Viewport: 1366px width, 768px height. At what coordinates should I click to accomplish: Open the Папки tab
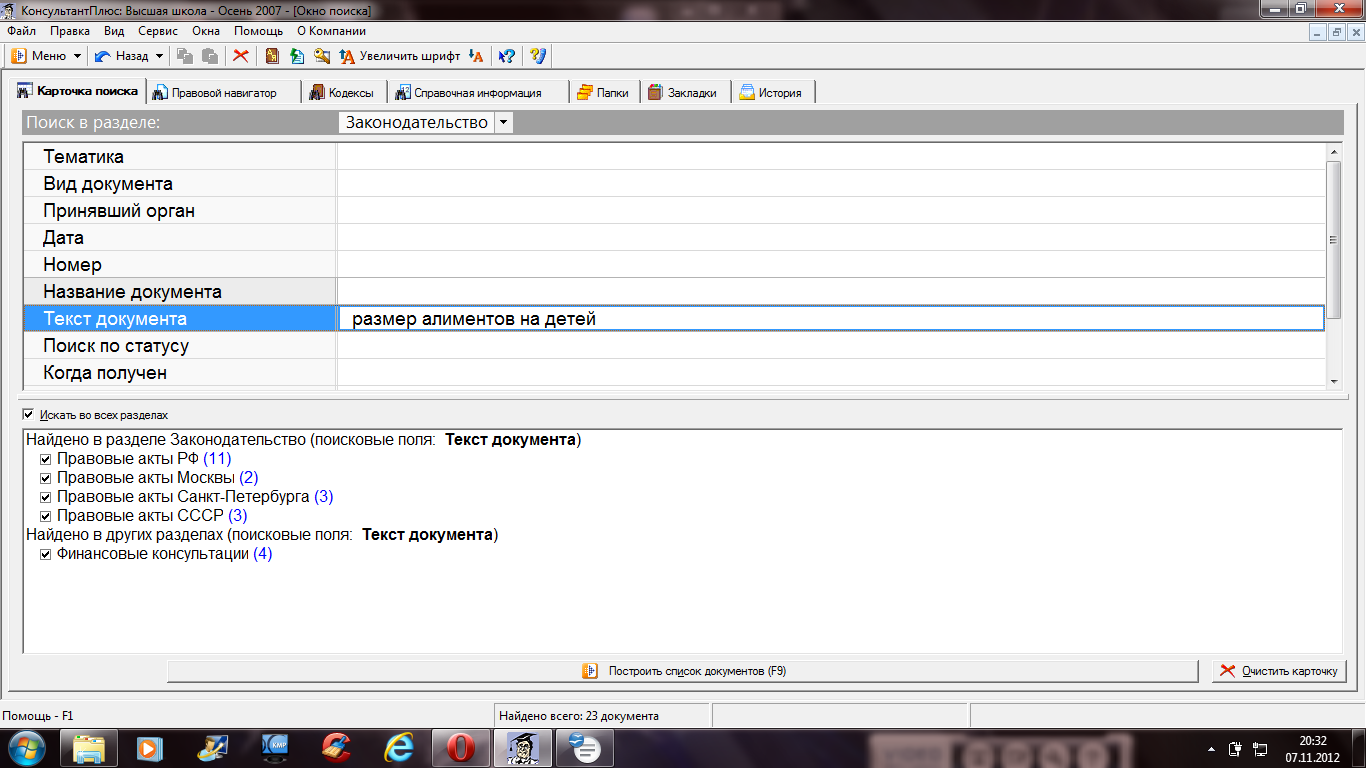click(604, 92)
